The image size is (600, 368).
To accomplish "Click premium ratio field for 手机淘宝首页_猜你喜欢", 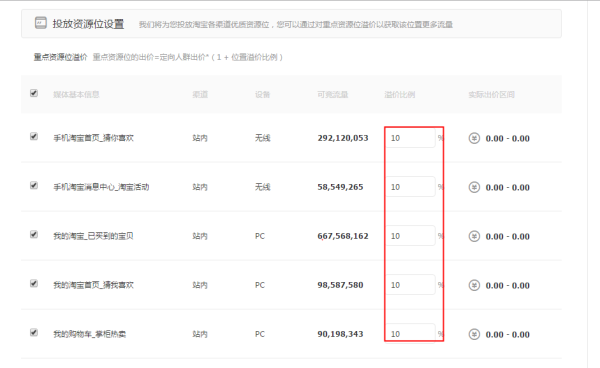I will (x=411, y=138).
